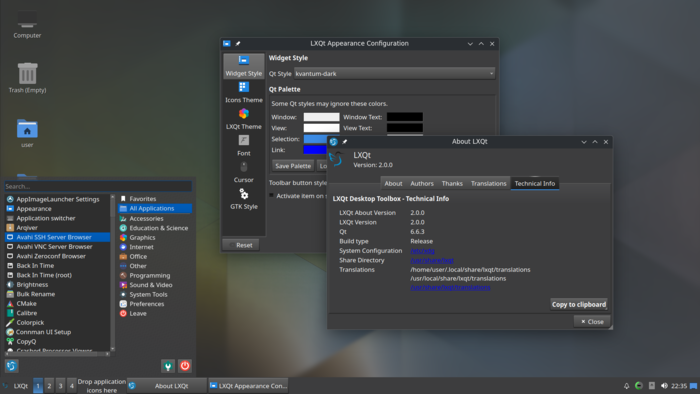The height and width of the screenshot is (394, 700).
Task: Open the Cursor settings section
Action: (x=243, y=173)
